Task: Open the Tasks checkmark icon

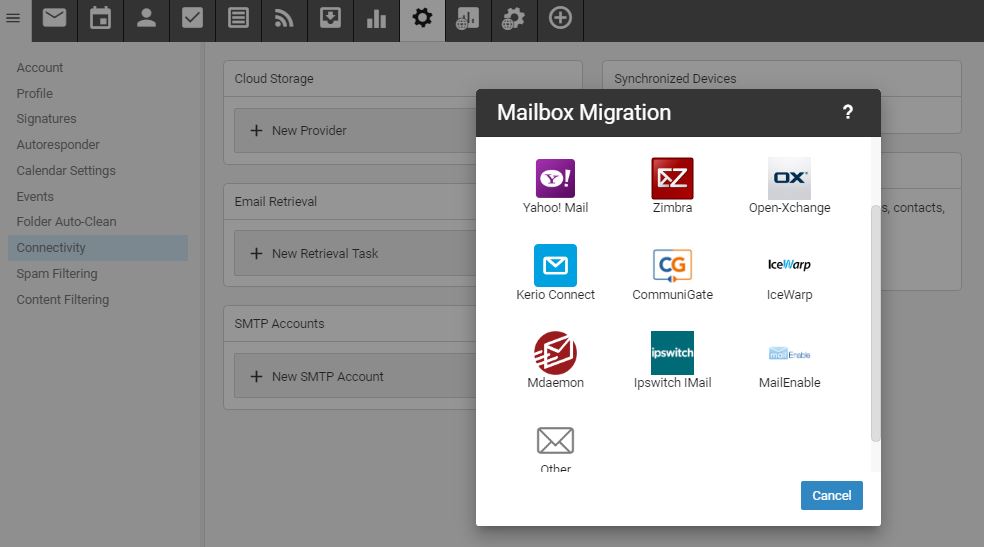Action: pyautogui.click(x=192, y=18)
